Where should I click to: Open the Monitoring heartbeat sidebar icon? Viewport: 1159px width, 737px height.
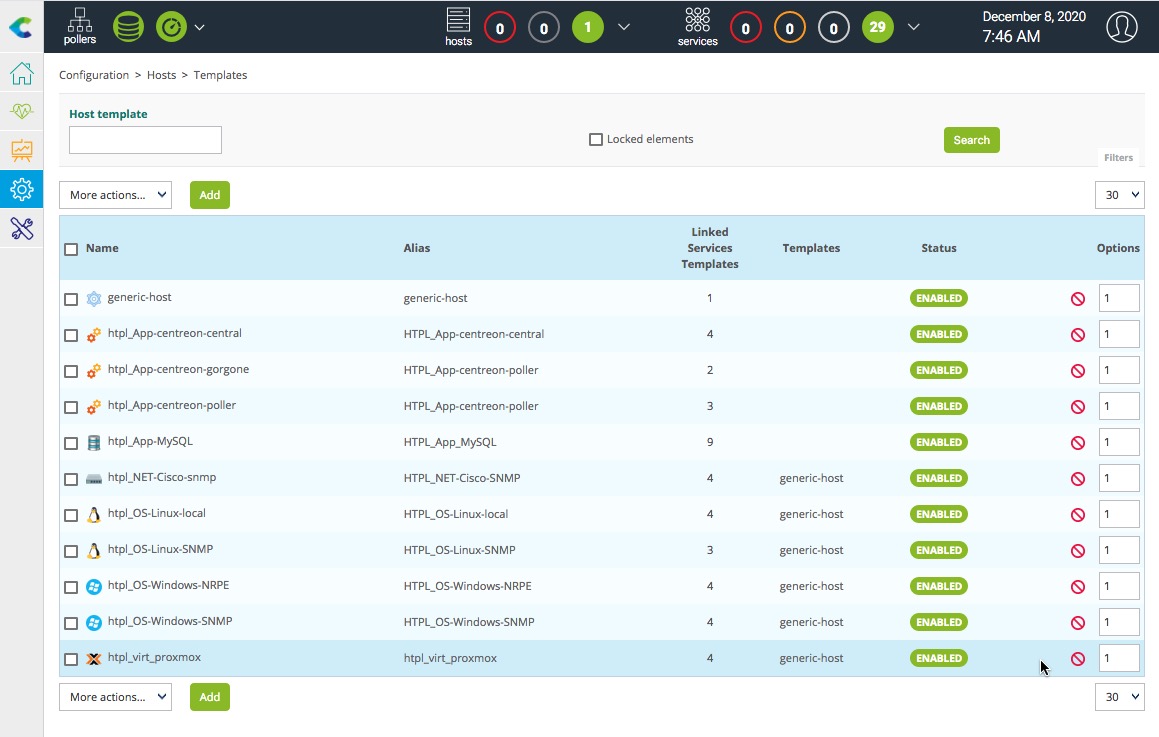click(21, 112)
